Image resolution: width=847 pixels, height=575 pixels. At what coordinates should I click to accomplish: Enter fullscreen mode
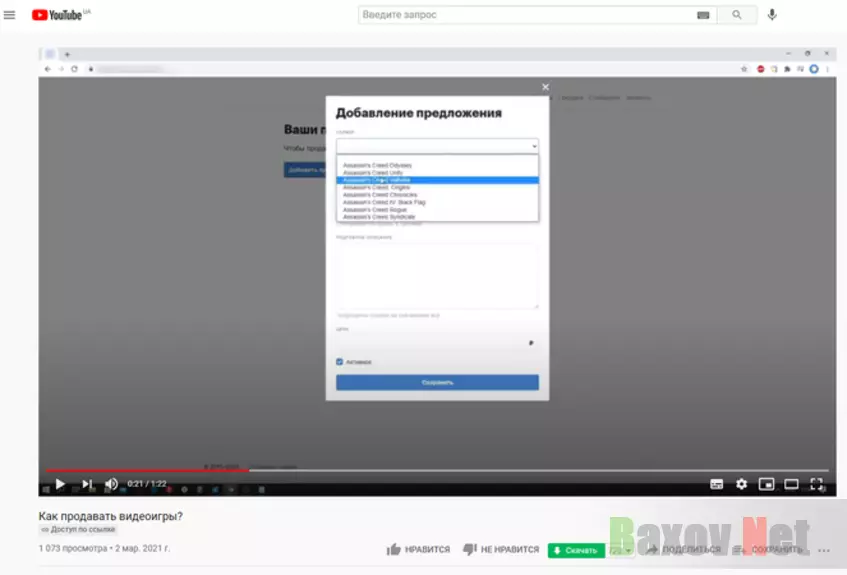coord(816,484)
